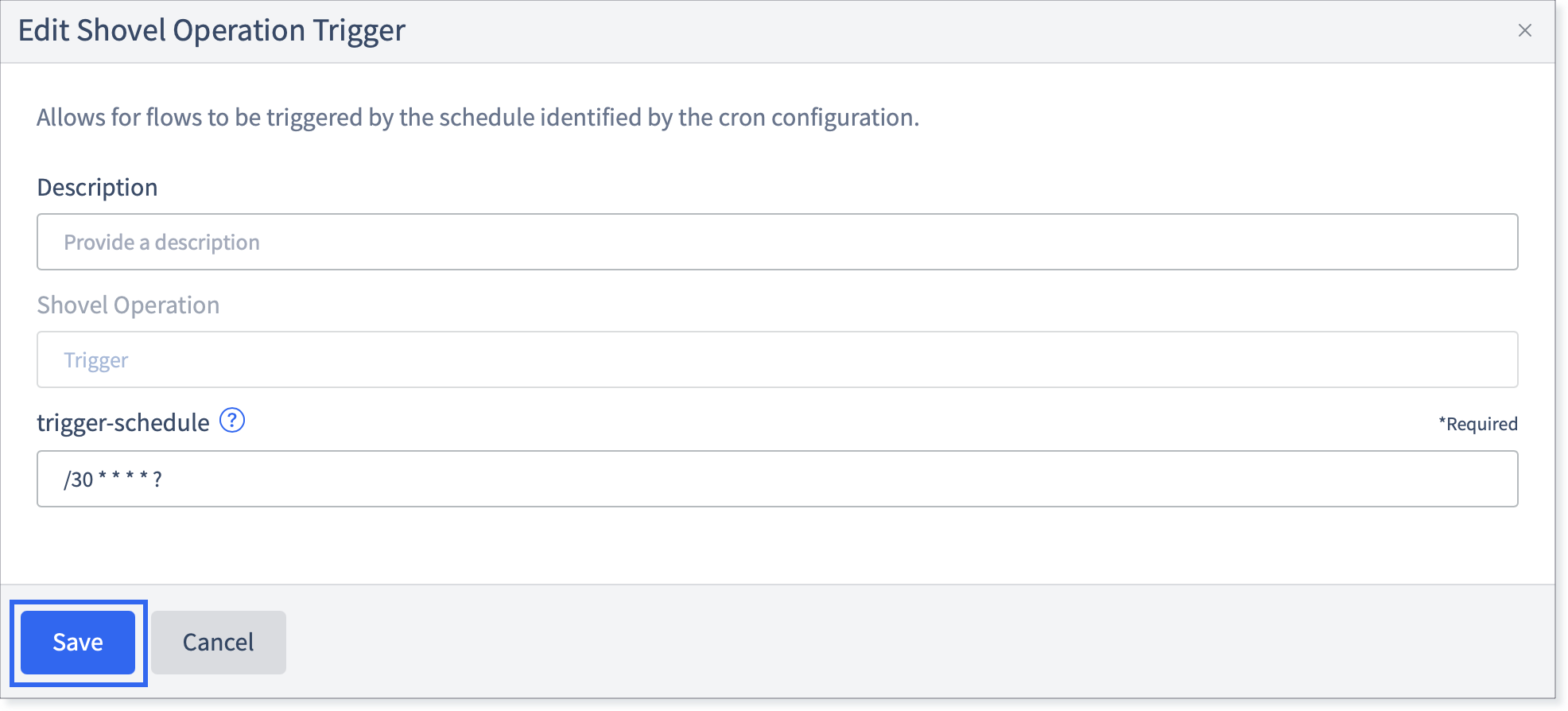Click the greyed "Trigger" value text
Viewport: 1568px width, 711px height.
coord(95,360)
